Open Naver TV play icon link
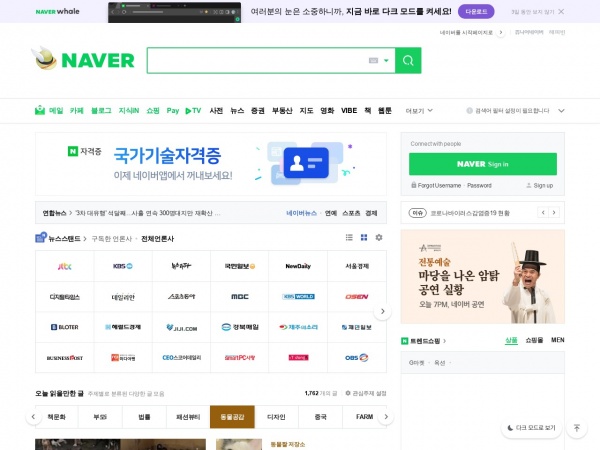 193,111
